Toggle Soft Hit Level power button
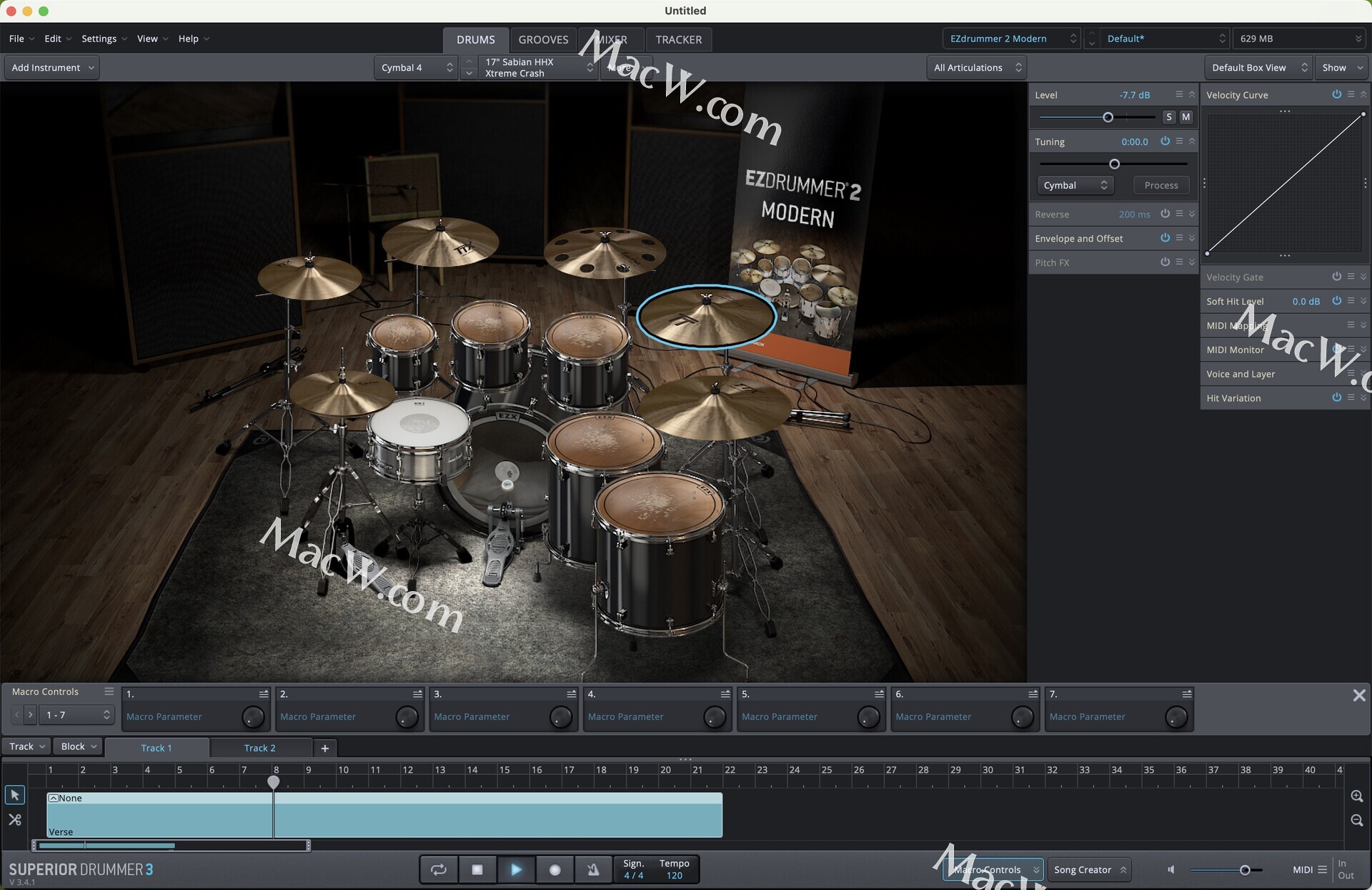 (1336, 300)
